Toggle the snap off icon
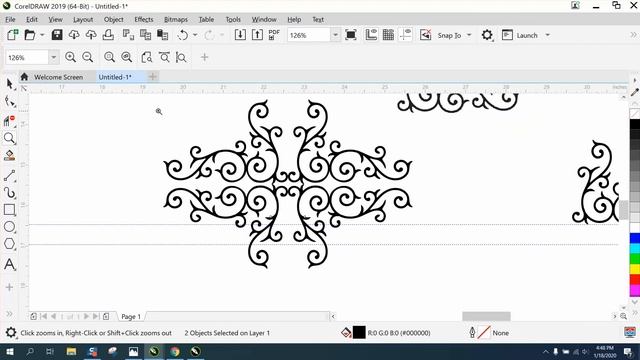The image size is (640, 360). (x=425, y=35)
